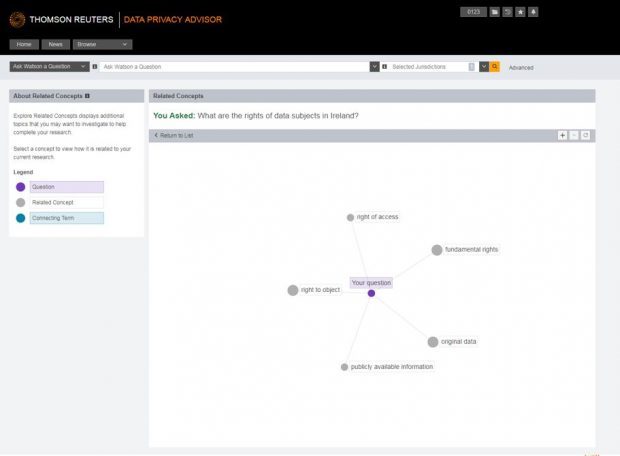Select the 'fundamental rights' concept node
Image resolution: width=620 pixels, height=456 pixels.
[x=437, y=250]
